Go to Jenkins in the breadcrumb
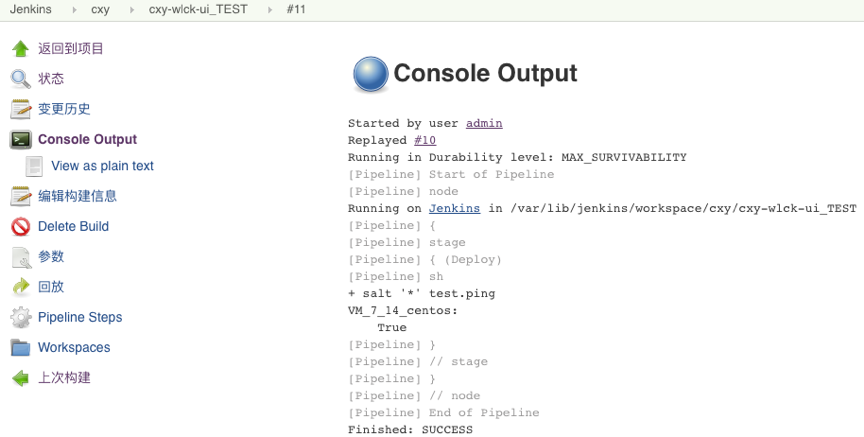The height and width of the screenshot is (437, 864). pos(30,9)
